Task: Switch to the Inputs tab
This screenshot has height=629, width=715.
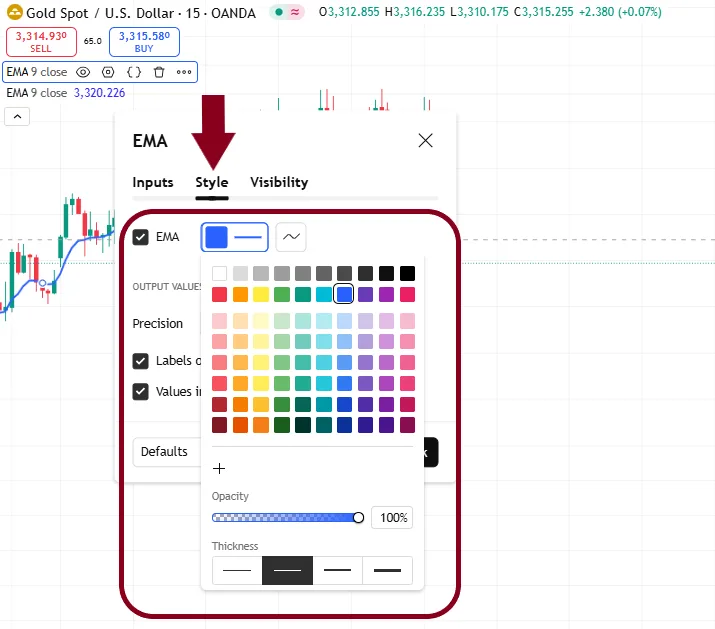Action: pyautogui.click(x=153, y=182)
